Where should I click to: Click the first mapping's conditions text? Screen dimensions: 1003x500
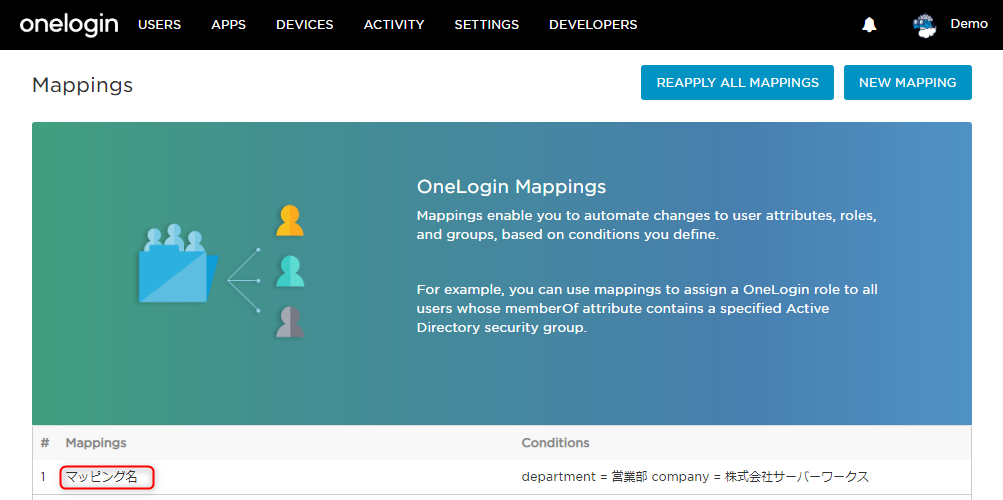pos(695,477)
